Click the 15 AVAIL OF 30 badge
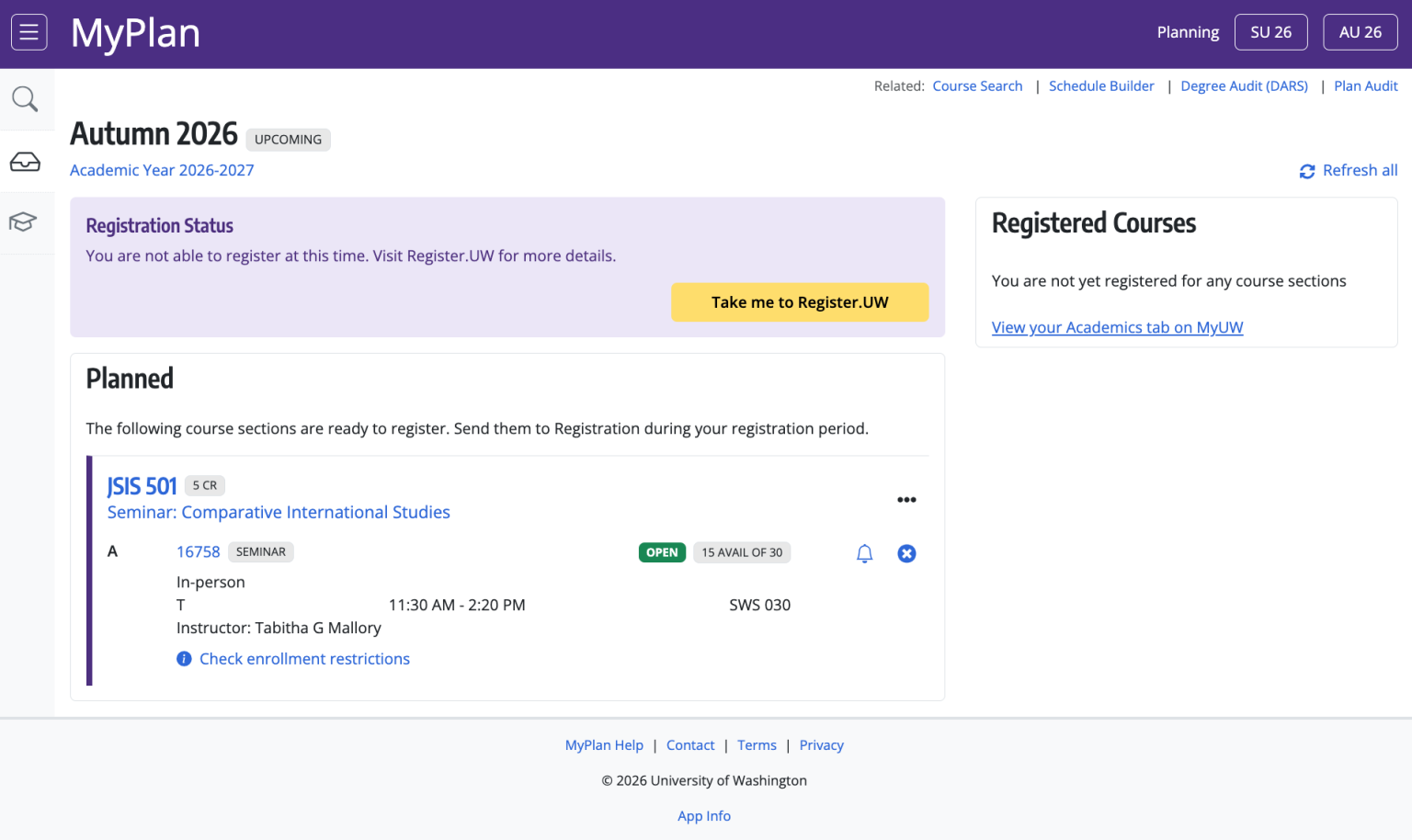This screenshot has width=1412, height=840. [x=742, y=552]
